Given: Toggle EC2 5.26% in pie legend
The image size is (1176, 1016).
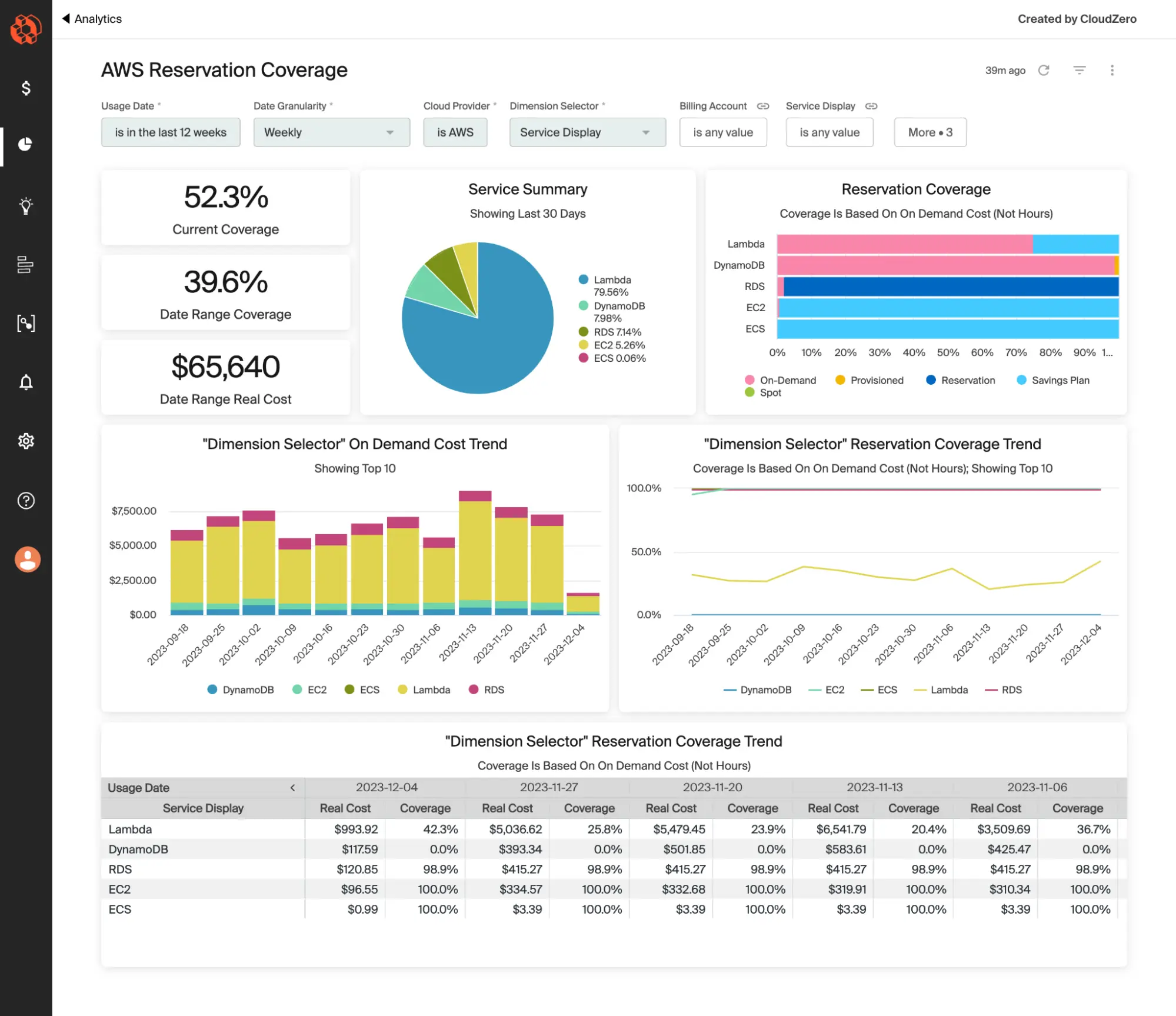Looking at the screenshot, I should click(x=612, y=345).
